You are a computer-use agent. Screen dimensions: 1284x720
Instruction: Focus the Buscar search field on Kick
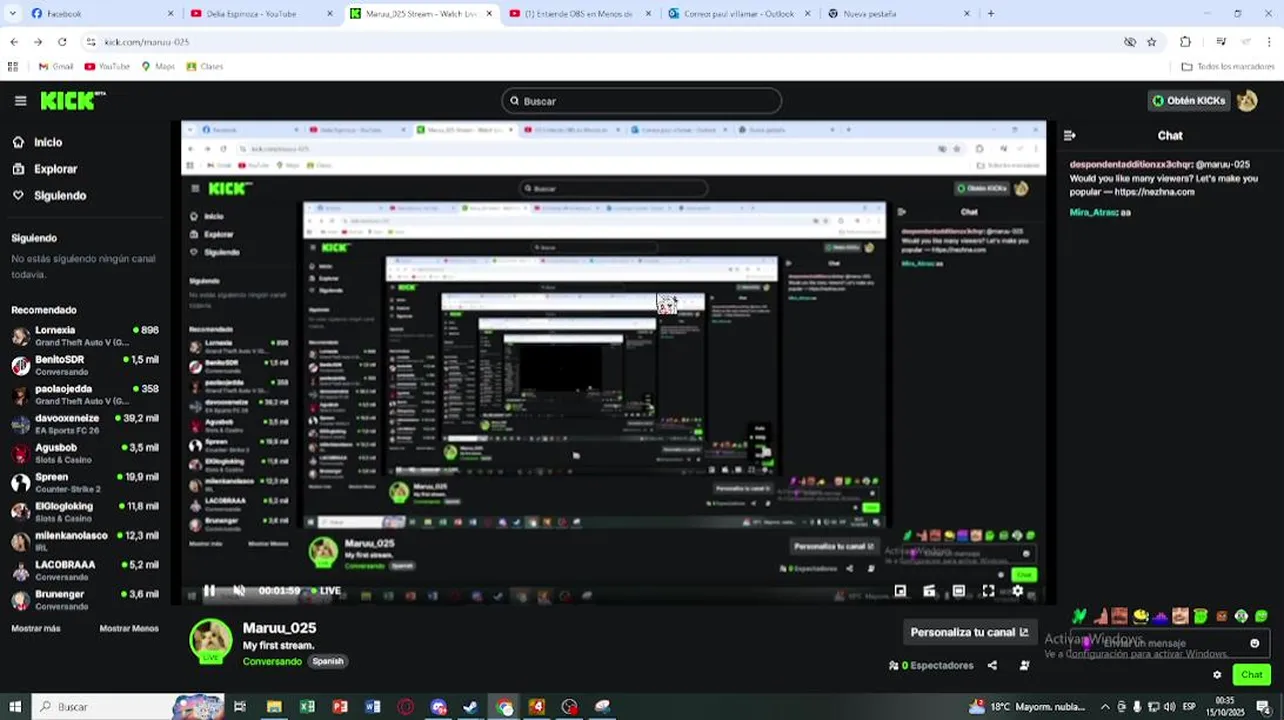641,101
